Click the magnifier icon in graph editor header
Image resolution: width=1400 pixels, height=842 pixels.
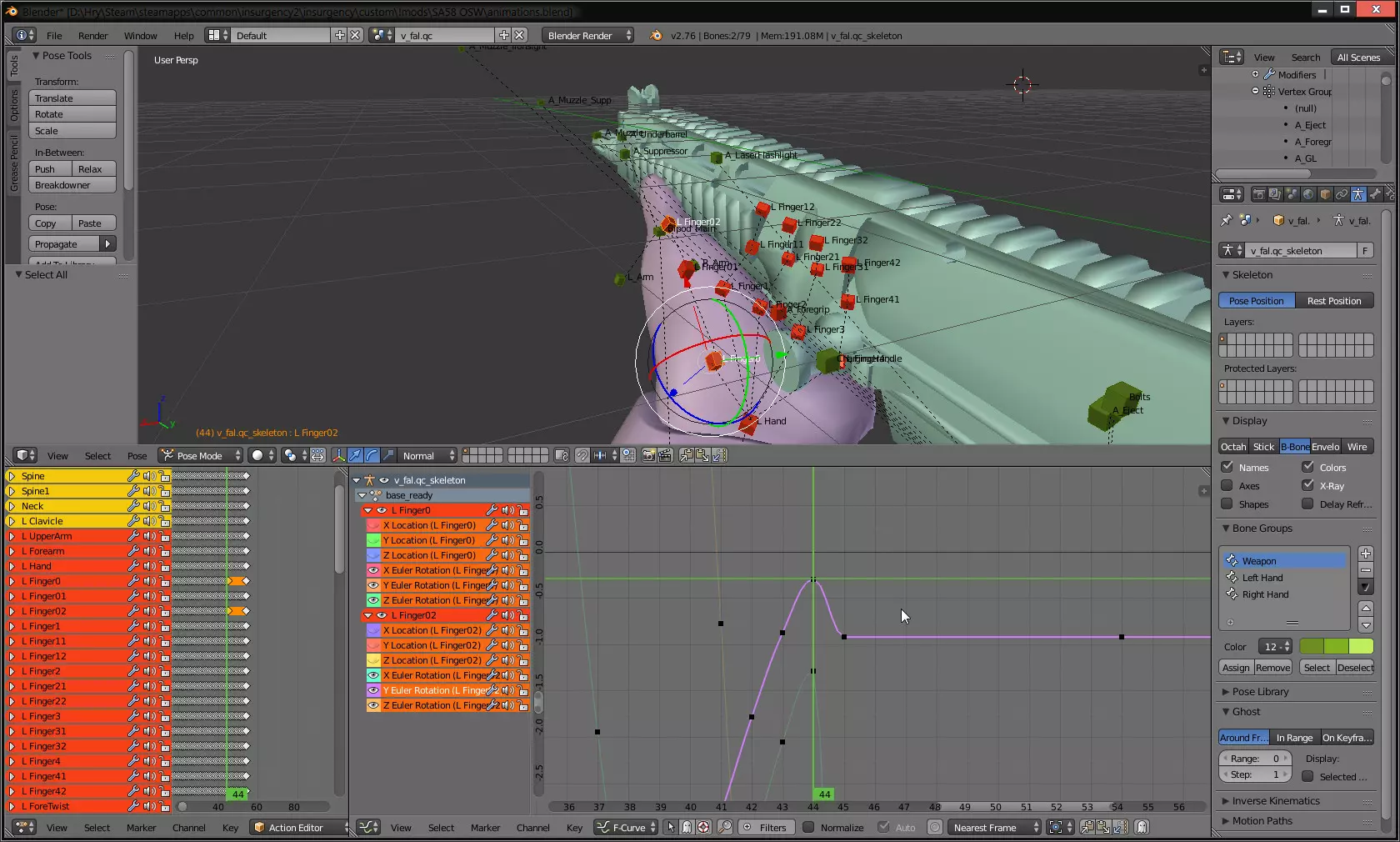[x=725, y=828]
